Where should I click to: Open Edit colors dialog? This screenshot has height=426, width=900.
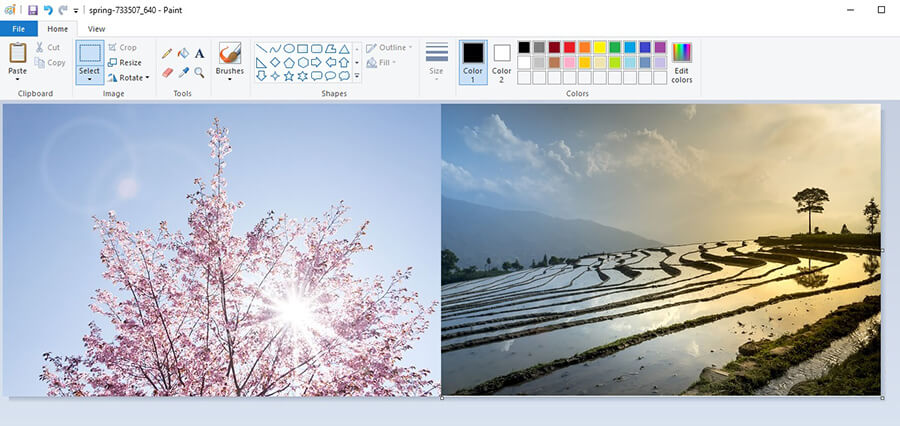[682, 63]
